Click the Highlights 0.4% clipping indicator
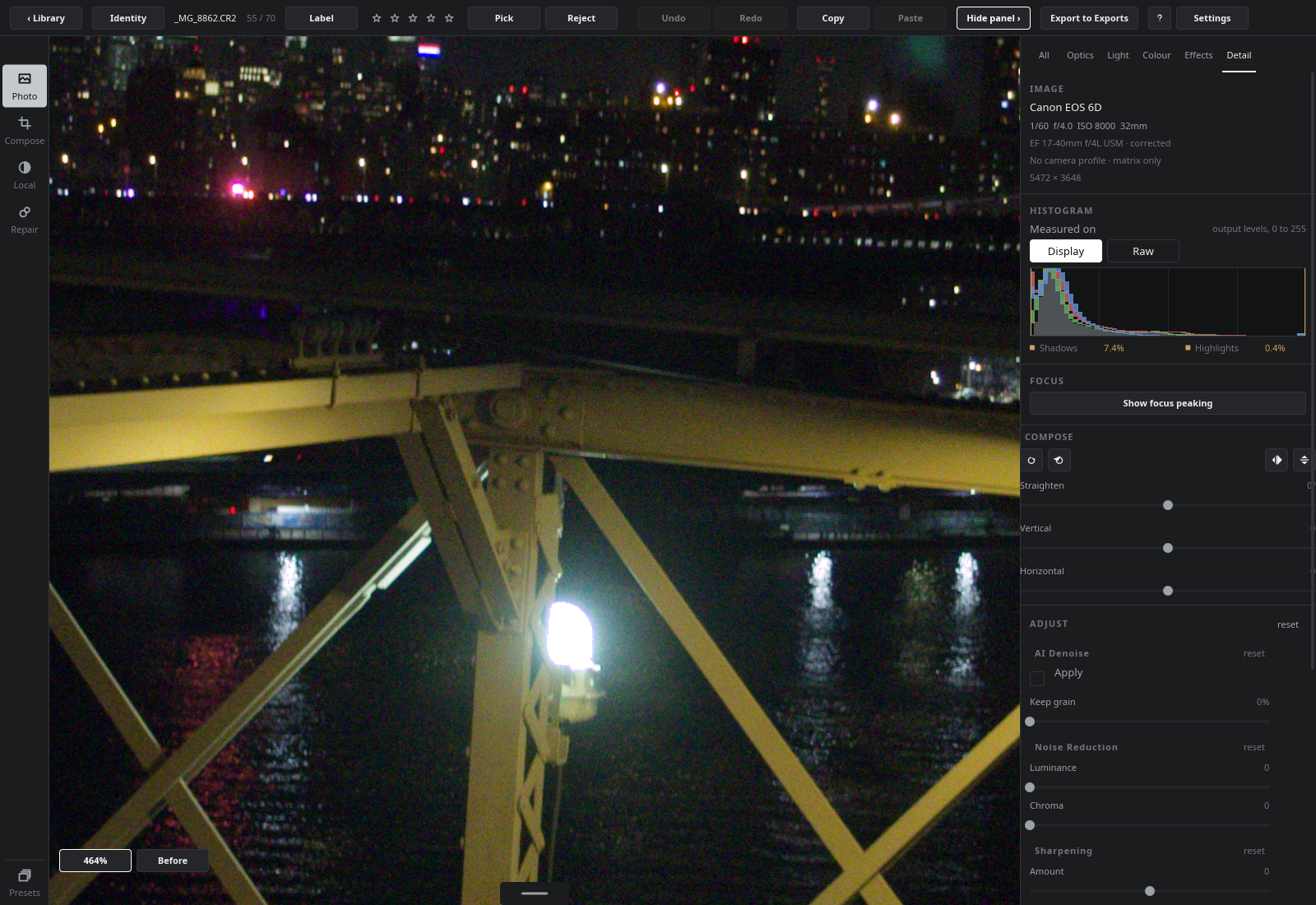The image size is (1316, 905). [1235, 348]
